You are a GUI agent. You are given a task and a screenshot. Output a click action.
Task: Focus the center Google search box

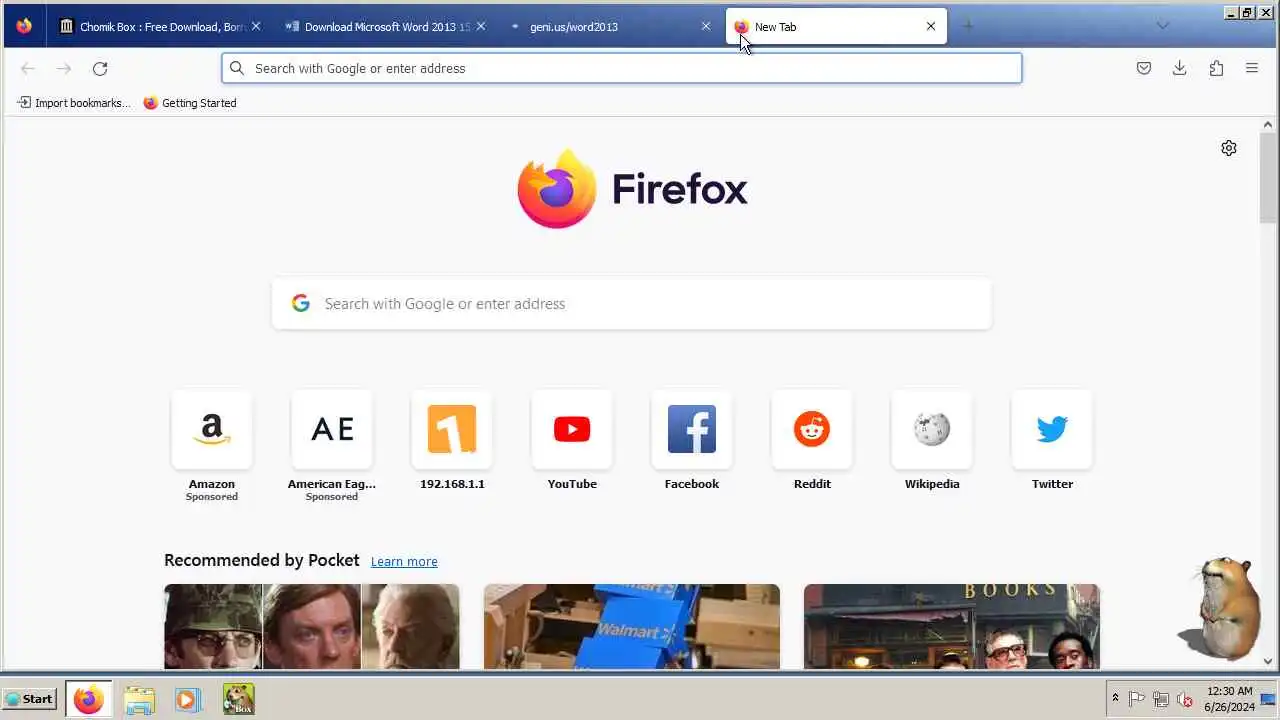tap(632, 304)
